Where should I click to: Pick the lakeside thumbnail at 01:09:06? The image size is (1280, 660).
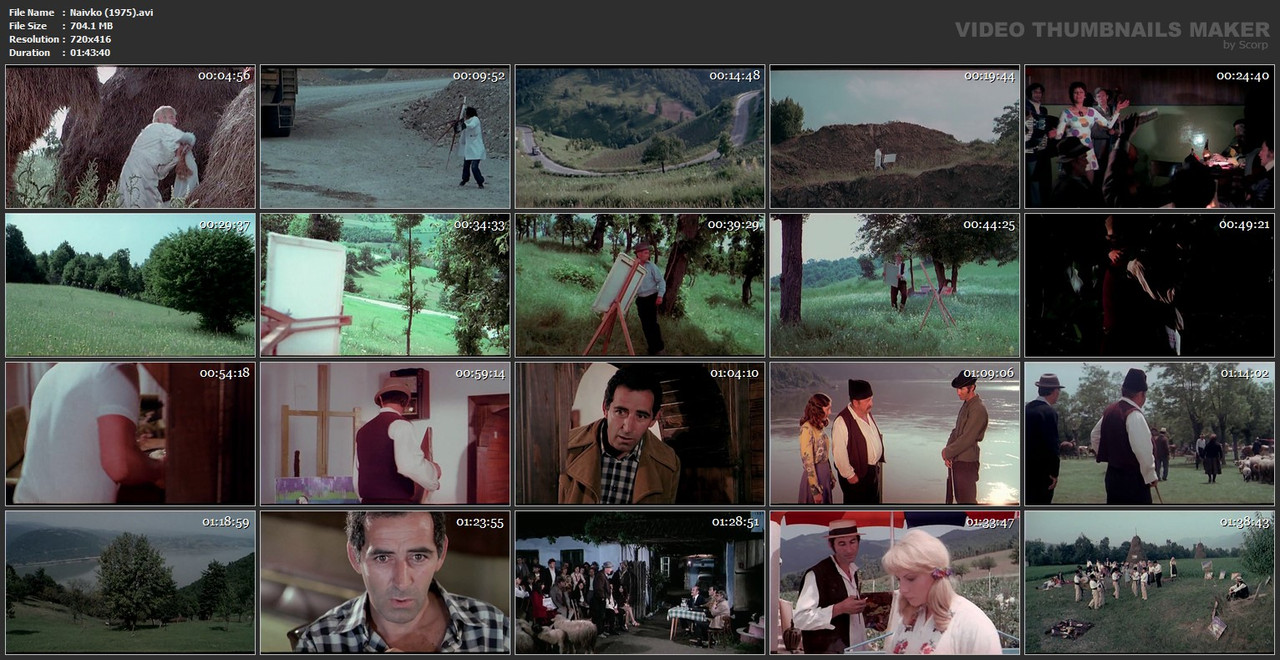895,434
